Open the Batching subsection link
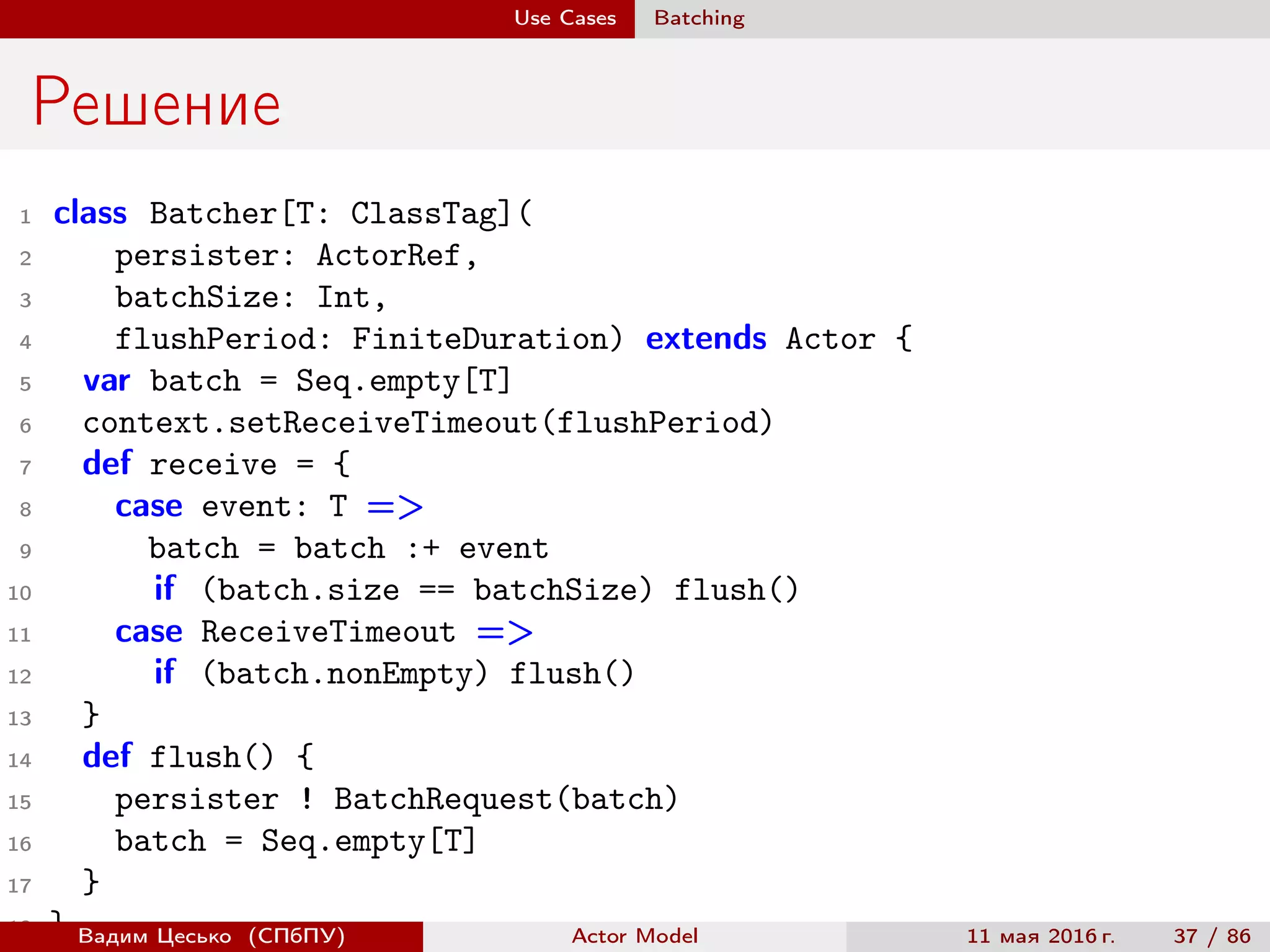Image resolution: width=1270 pixels, height=952 pixels. coord(699,19)
